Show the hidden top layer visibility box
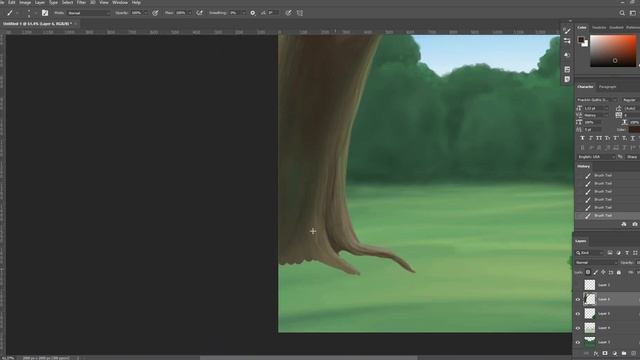Screen dimensions: 640x360 pos(578,285)
